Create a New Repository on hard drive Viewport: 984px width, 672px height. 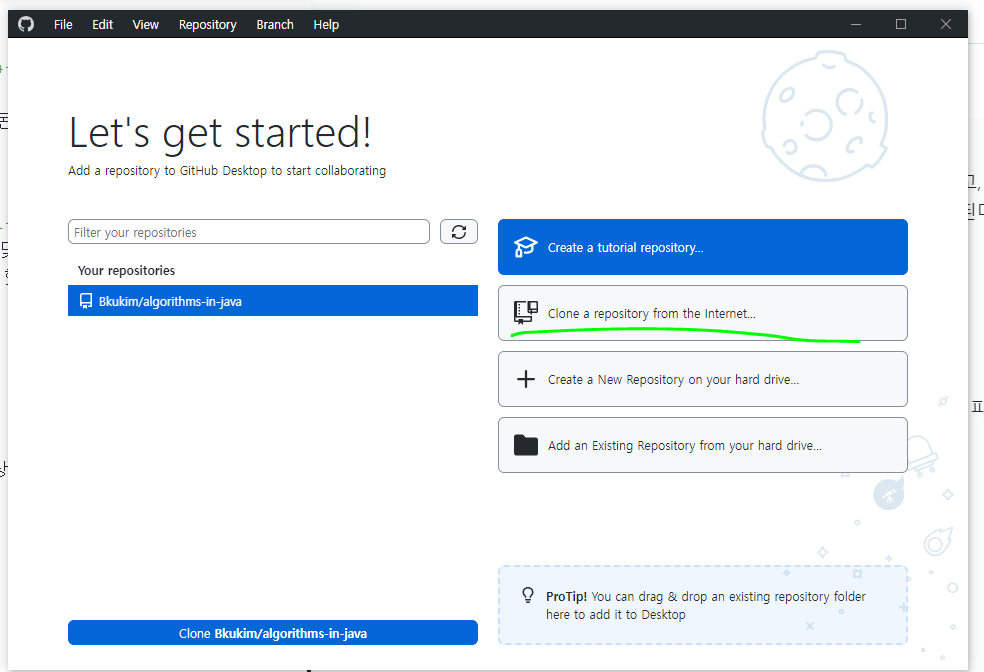703,379
